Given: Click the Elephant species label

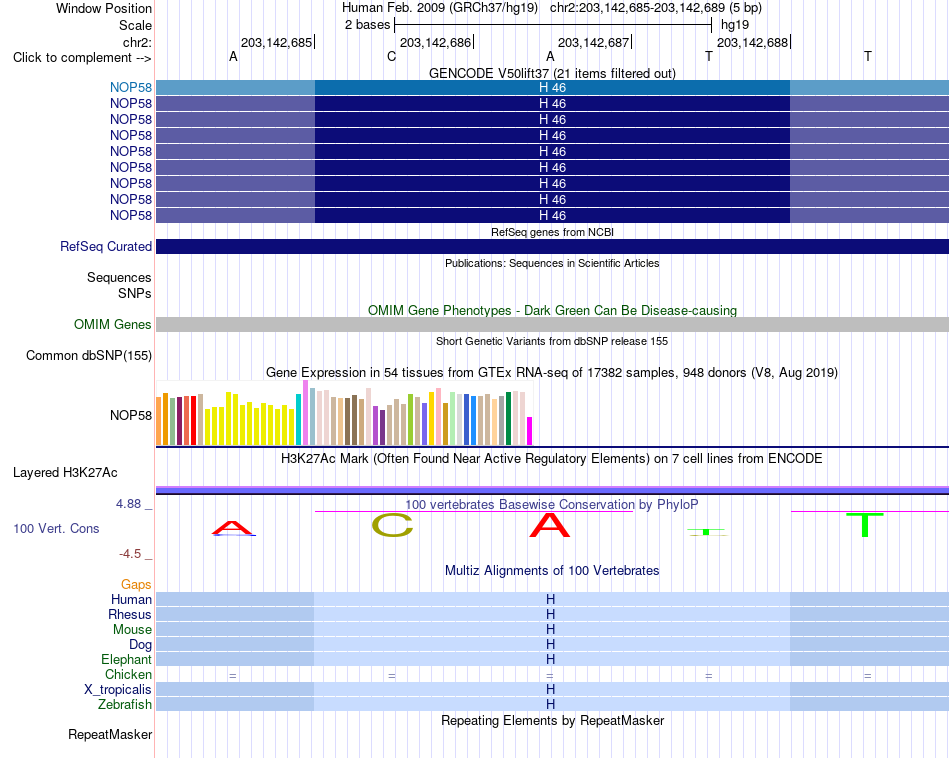Looking at the screenshot, I should tap(126, 659).
